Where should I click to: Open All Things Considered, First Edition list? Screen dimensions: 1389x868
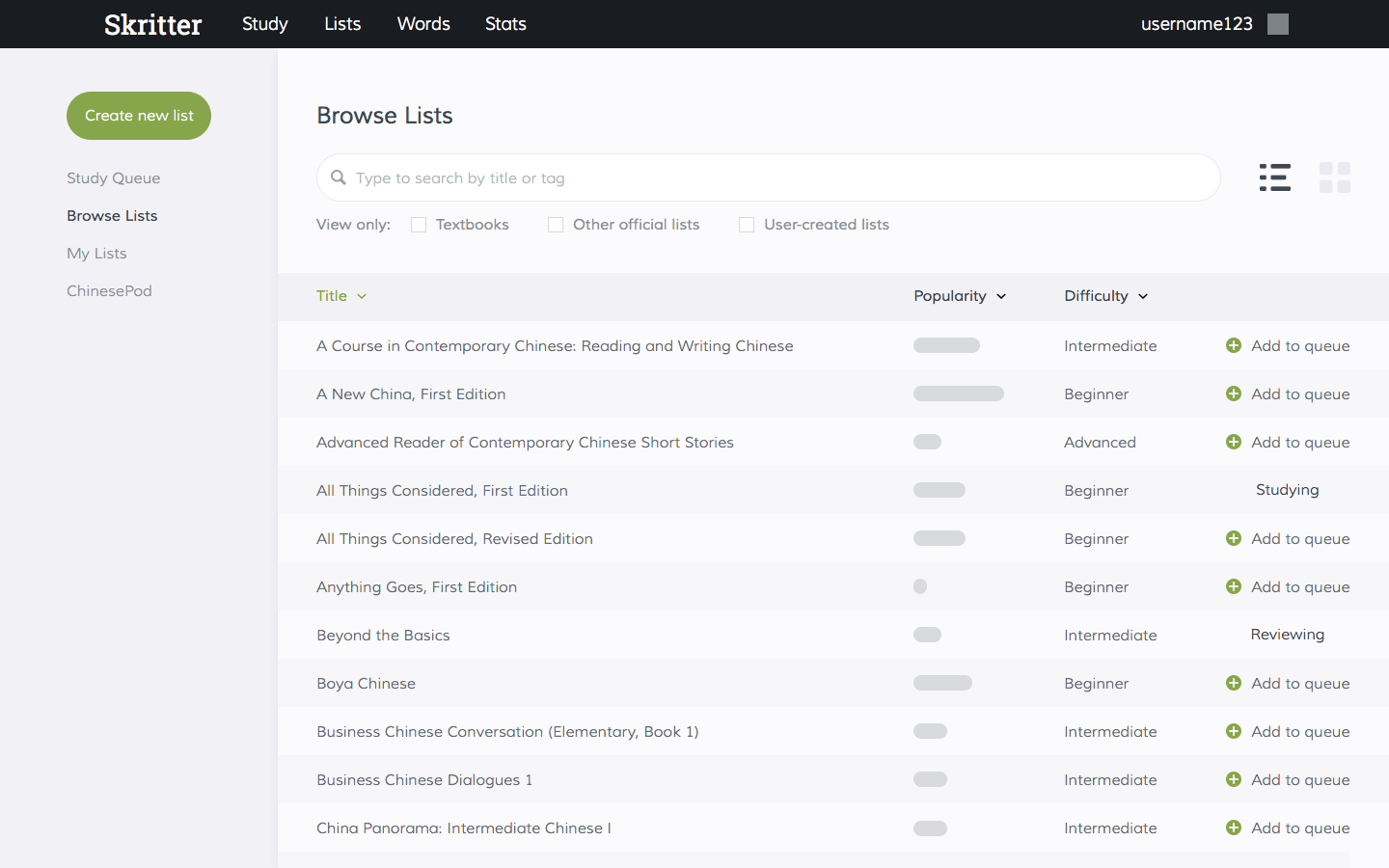point(442,490)
